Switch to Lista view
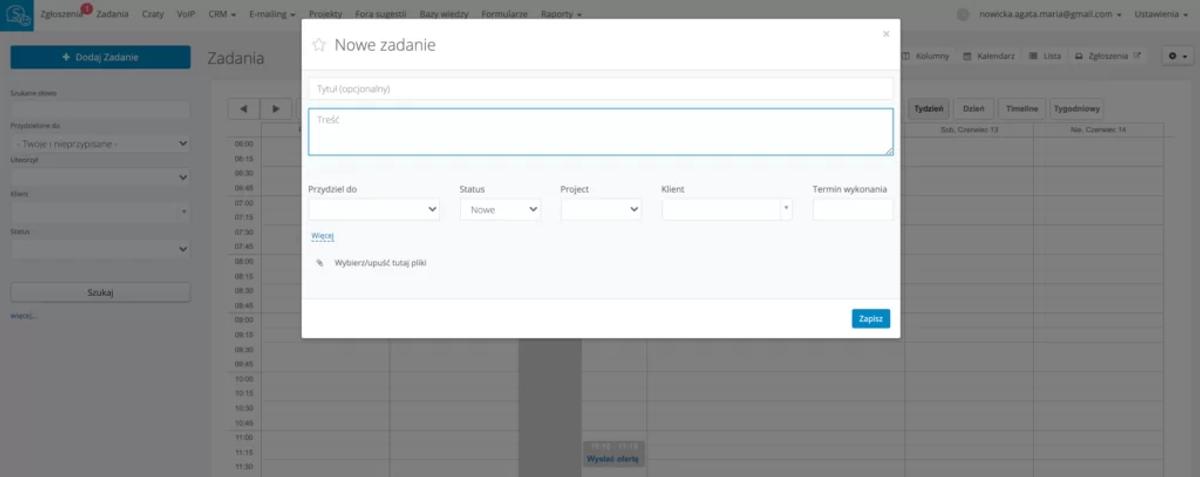The image size is (1200, 477). (x=1044, y=56)
